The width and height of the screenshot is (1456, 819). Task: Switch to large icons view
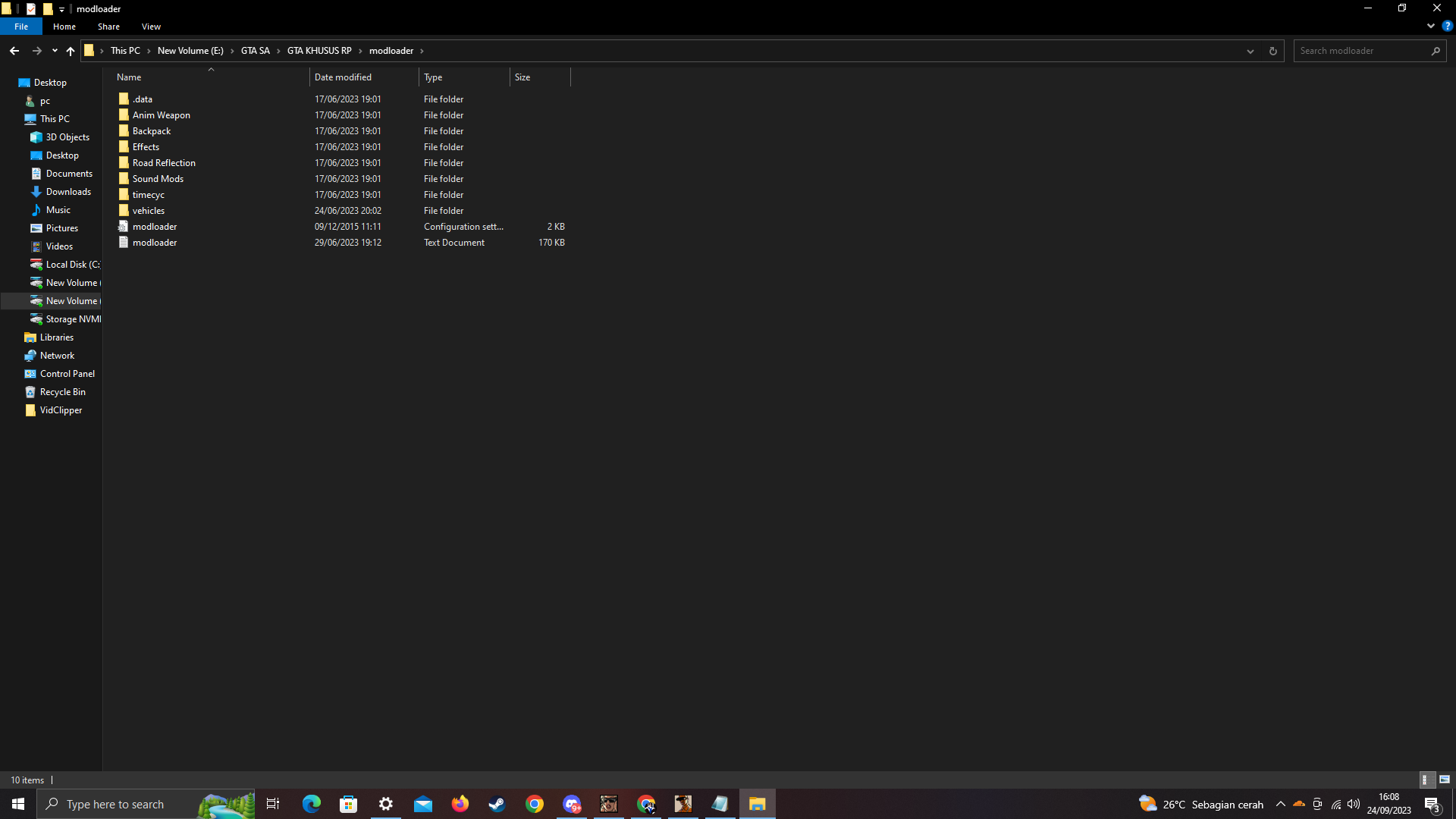[1445, 780]
